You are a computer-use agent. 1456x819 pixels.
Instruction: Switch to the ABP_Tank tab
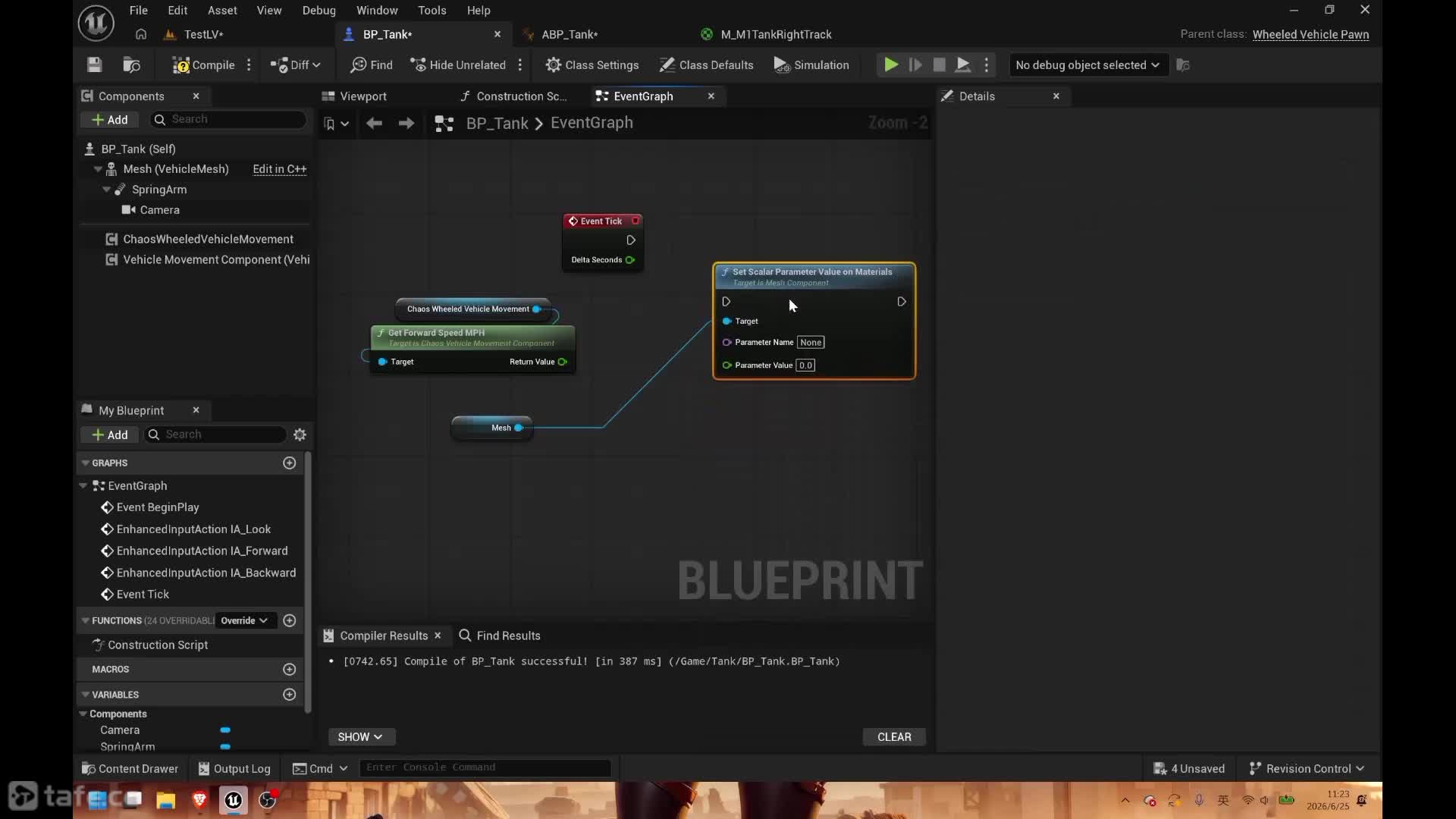click(569, 34)
